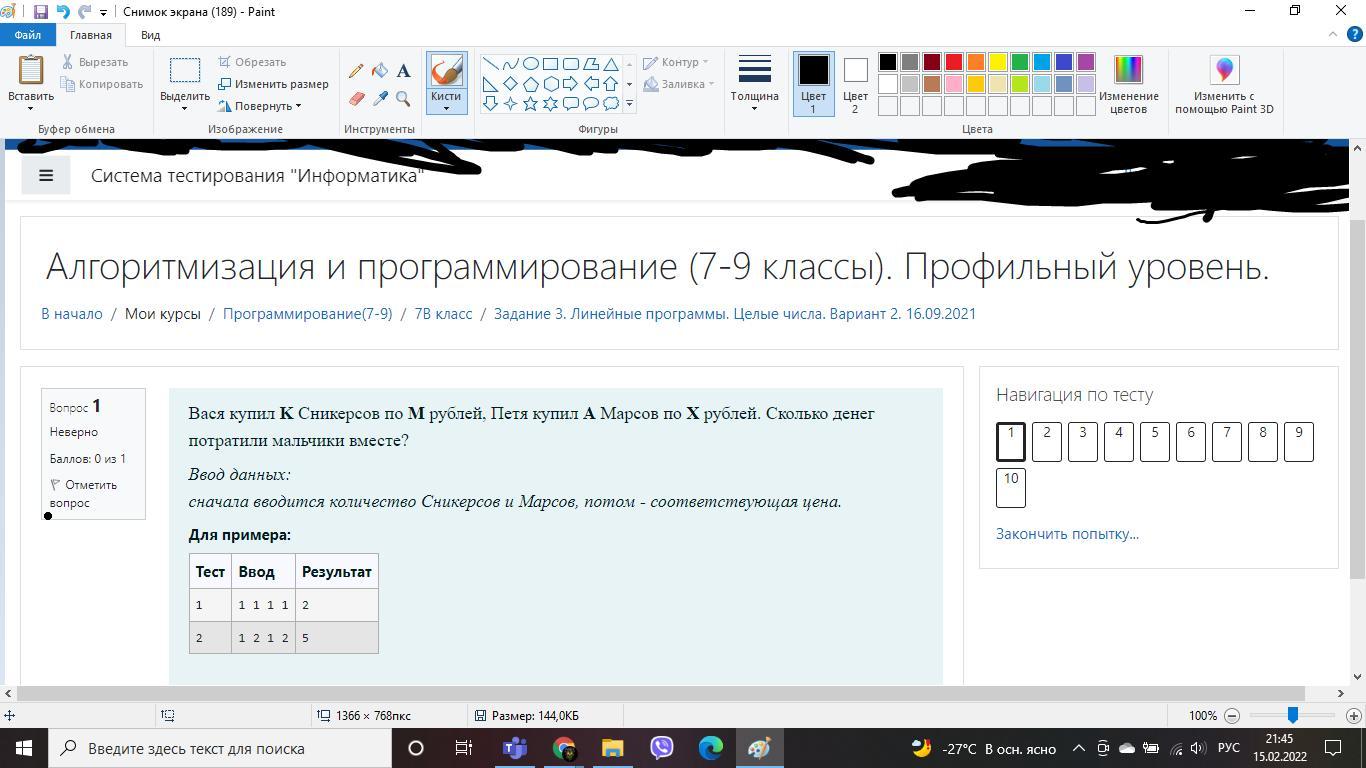
Task: Activate the Text tool
Action: point(403,71)
